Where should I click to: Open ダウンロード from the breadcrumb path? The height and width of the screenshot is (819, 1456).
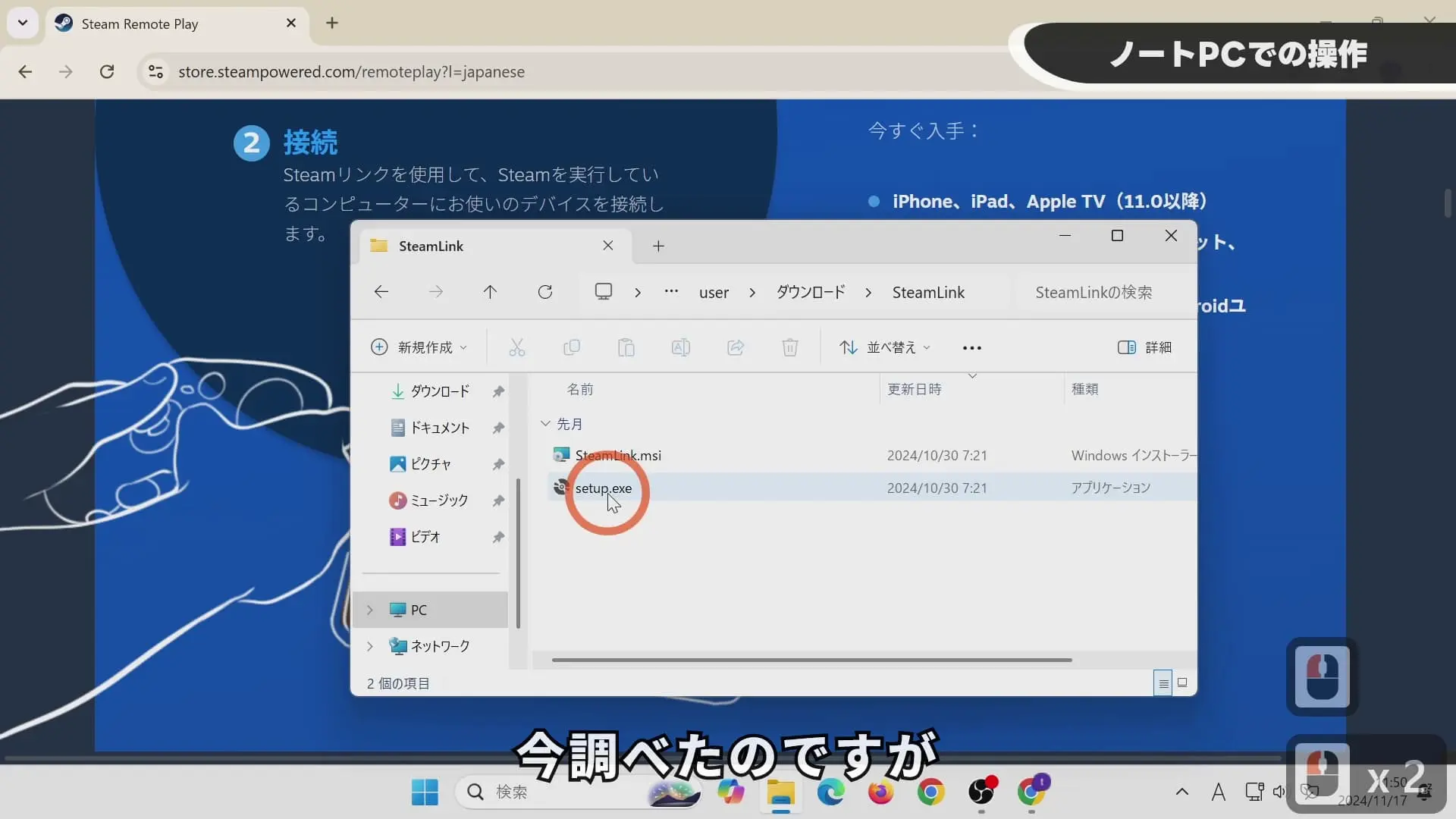(809, 292)
